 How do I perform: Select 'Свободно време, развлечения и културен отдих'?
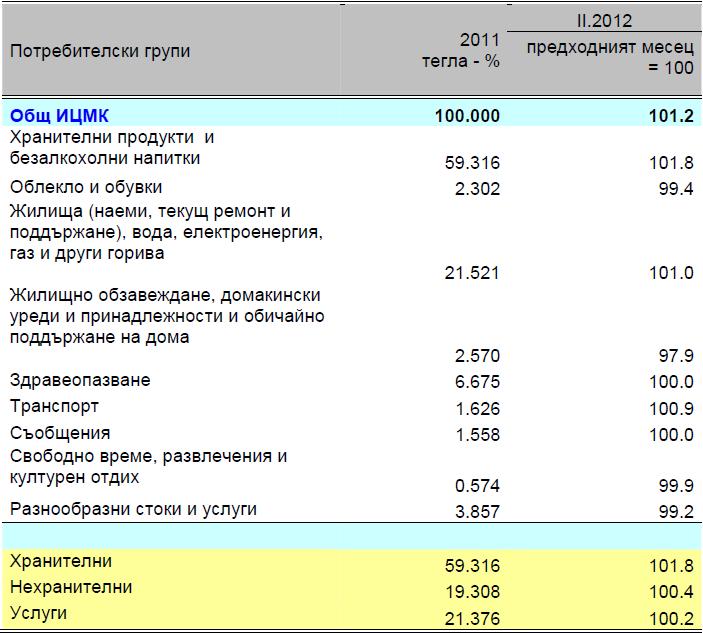coord(148,467)
